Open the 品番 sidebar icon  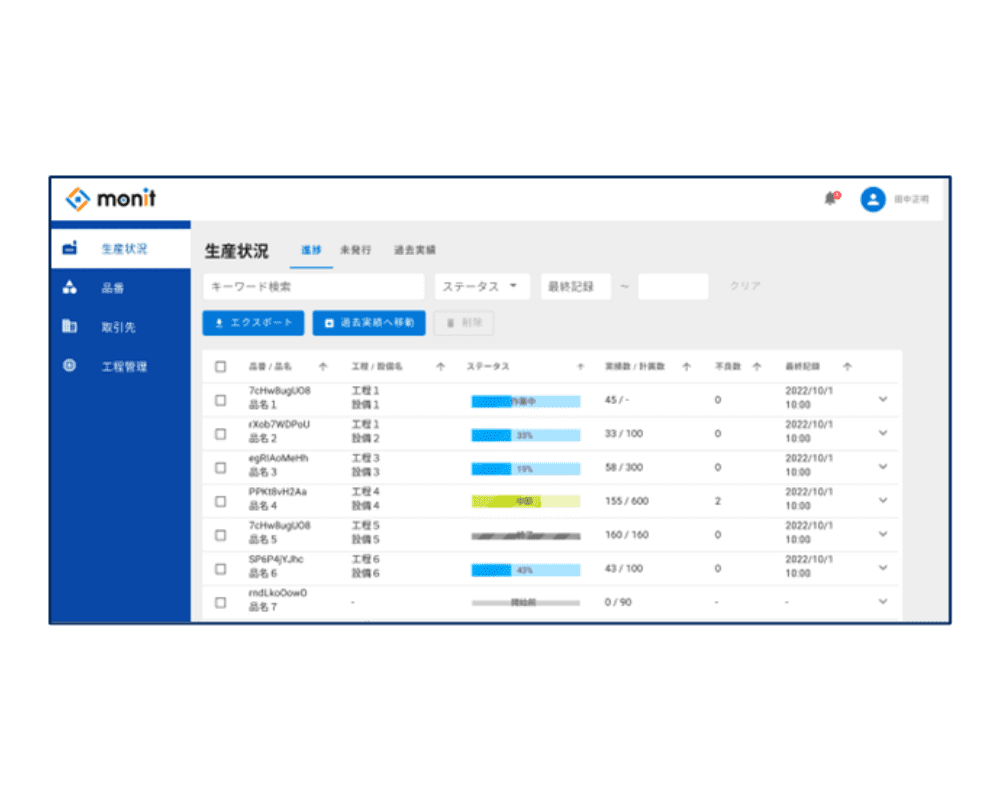click(x=69, y=288)
